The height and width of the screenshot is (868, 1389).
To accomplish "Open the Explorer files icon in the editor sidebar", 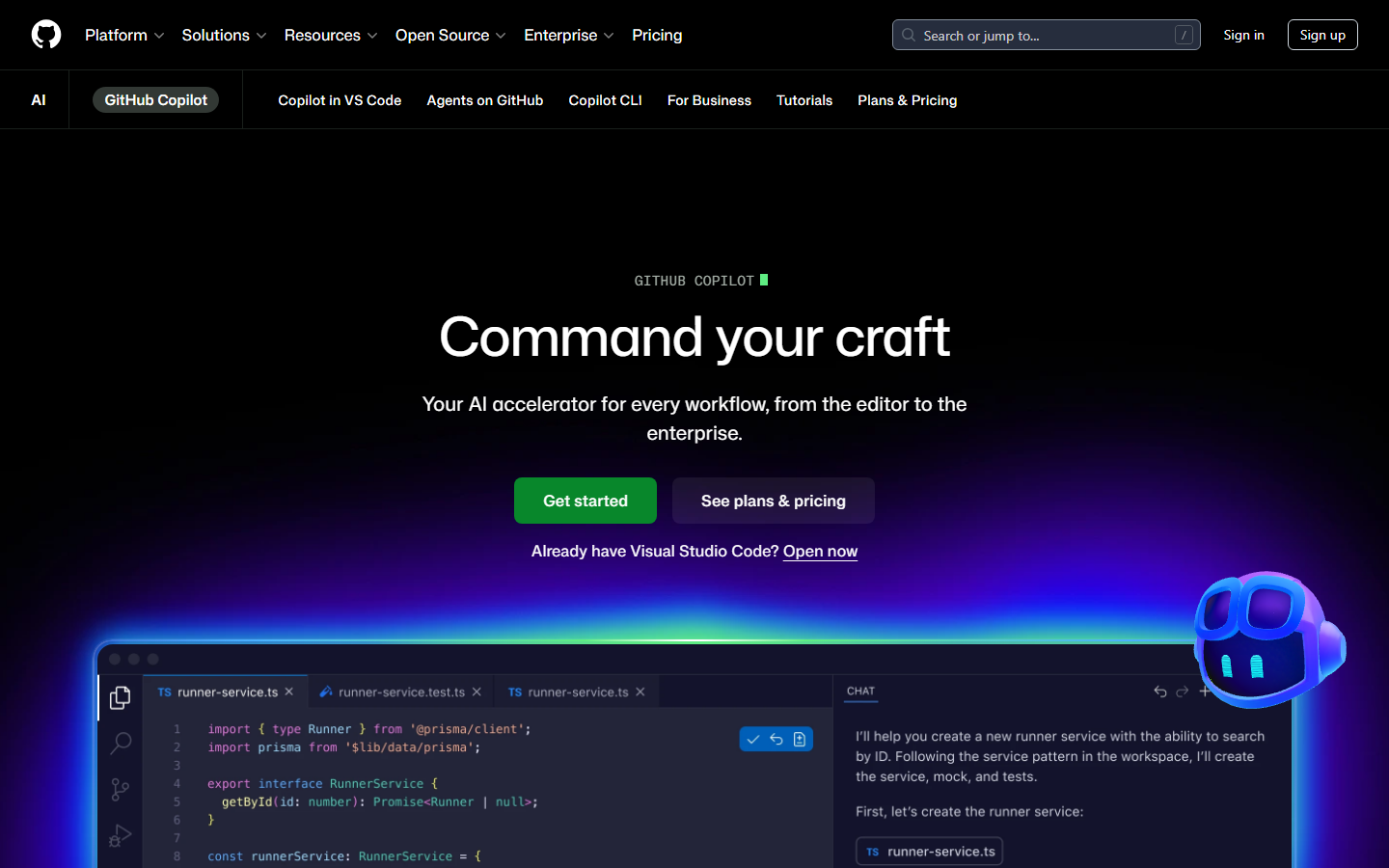I will tap(121, 697).
